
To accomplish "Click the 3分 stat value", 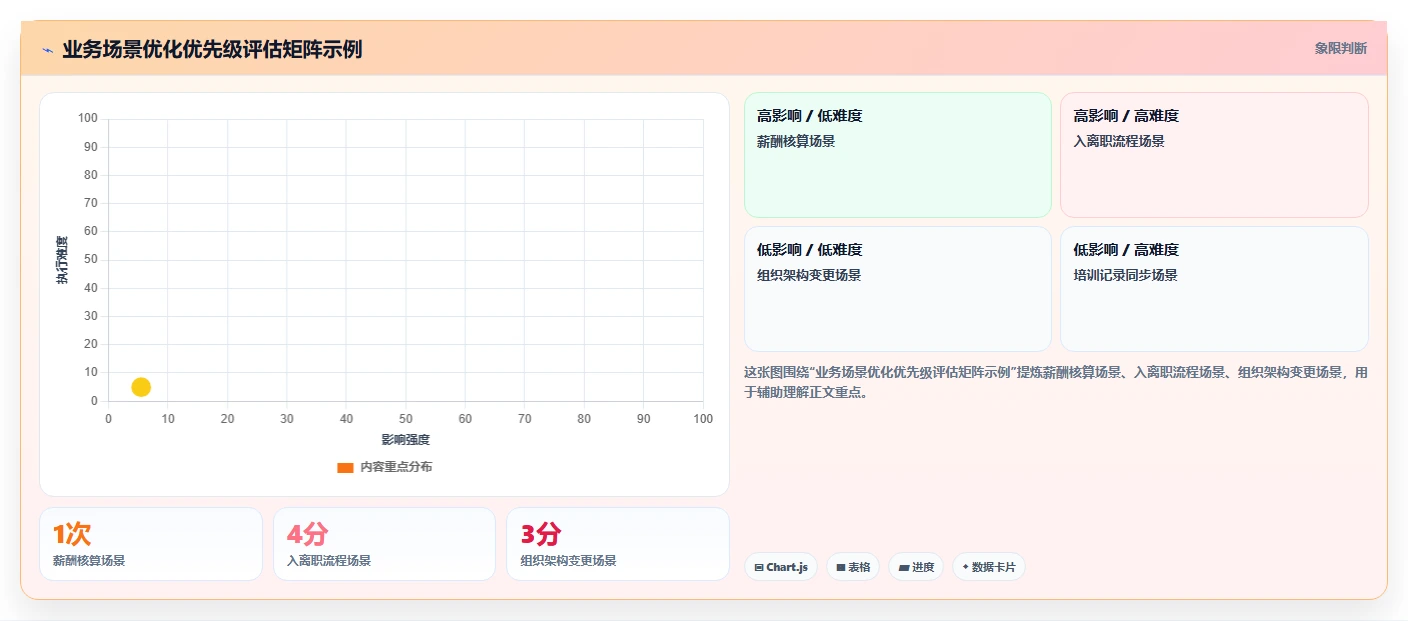I will [541, 535].
